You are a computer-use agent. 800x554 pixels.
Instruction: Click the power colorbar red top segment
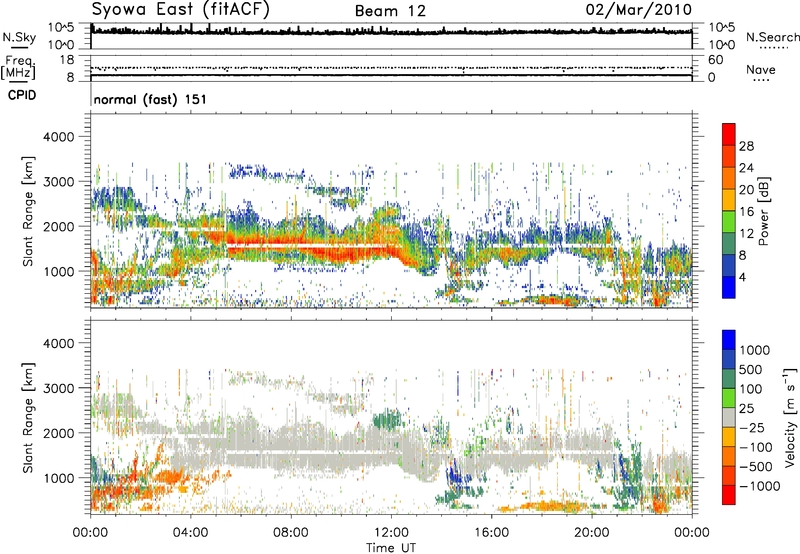pyautogui.click(x=729, y=134)
